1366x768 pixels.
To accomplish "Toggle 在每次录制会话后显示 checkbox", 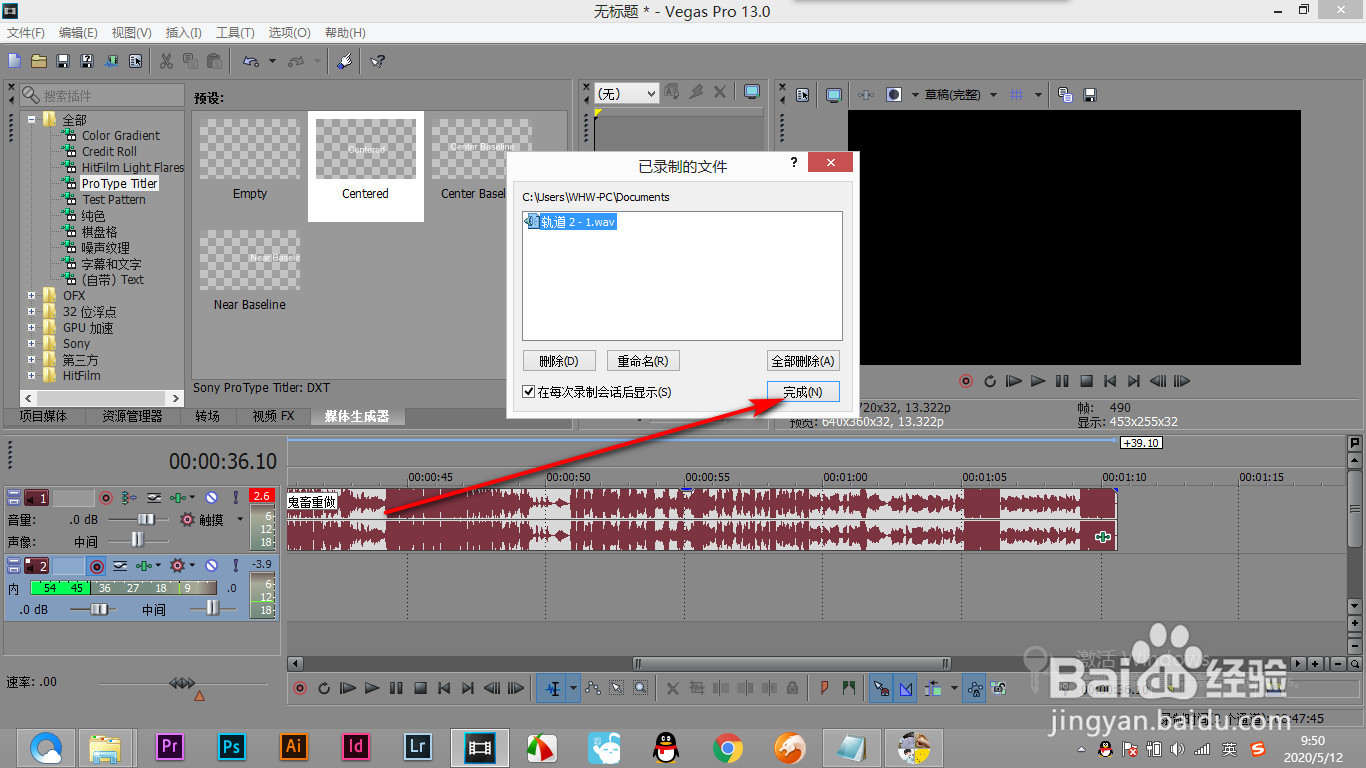I will point(529,392).
